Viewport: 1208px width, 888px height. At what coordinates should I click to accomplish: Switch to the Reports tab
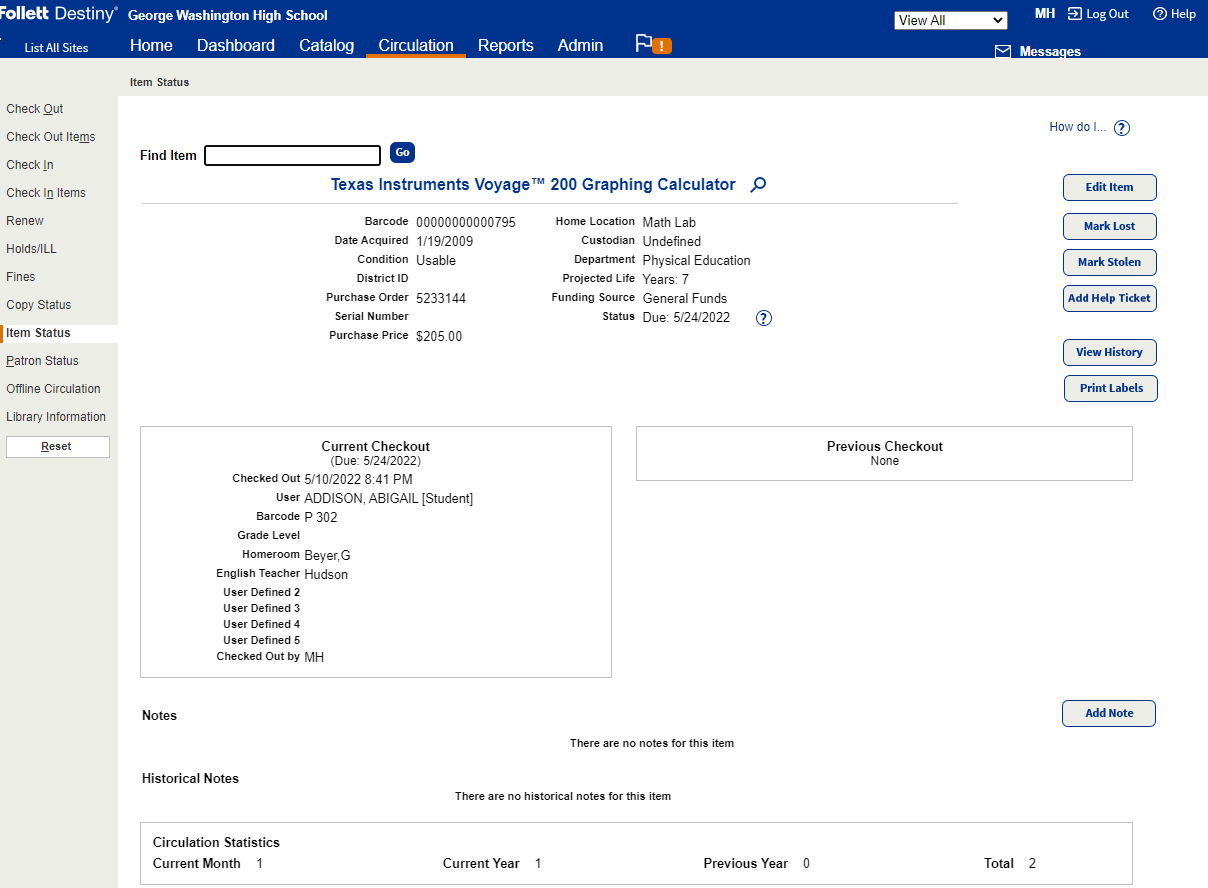point(505,45)
